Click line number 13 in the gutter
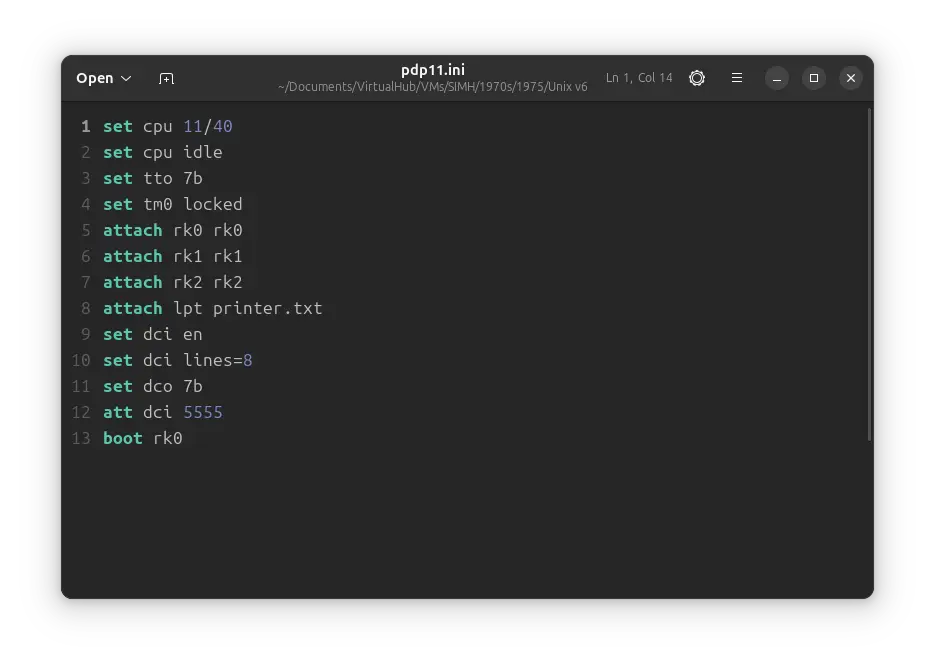Screen dimensions: 935x666 [x=80, y=438]
